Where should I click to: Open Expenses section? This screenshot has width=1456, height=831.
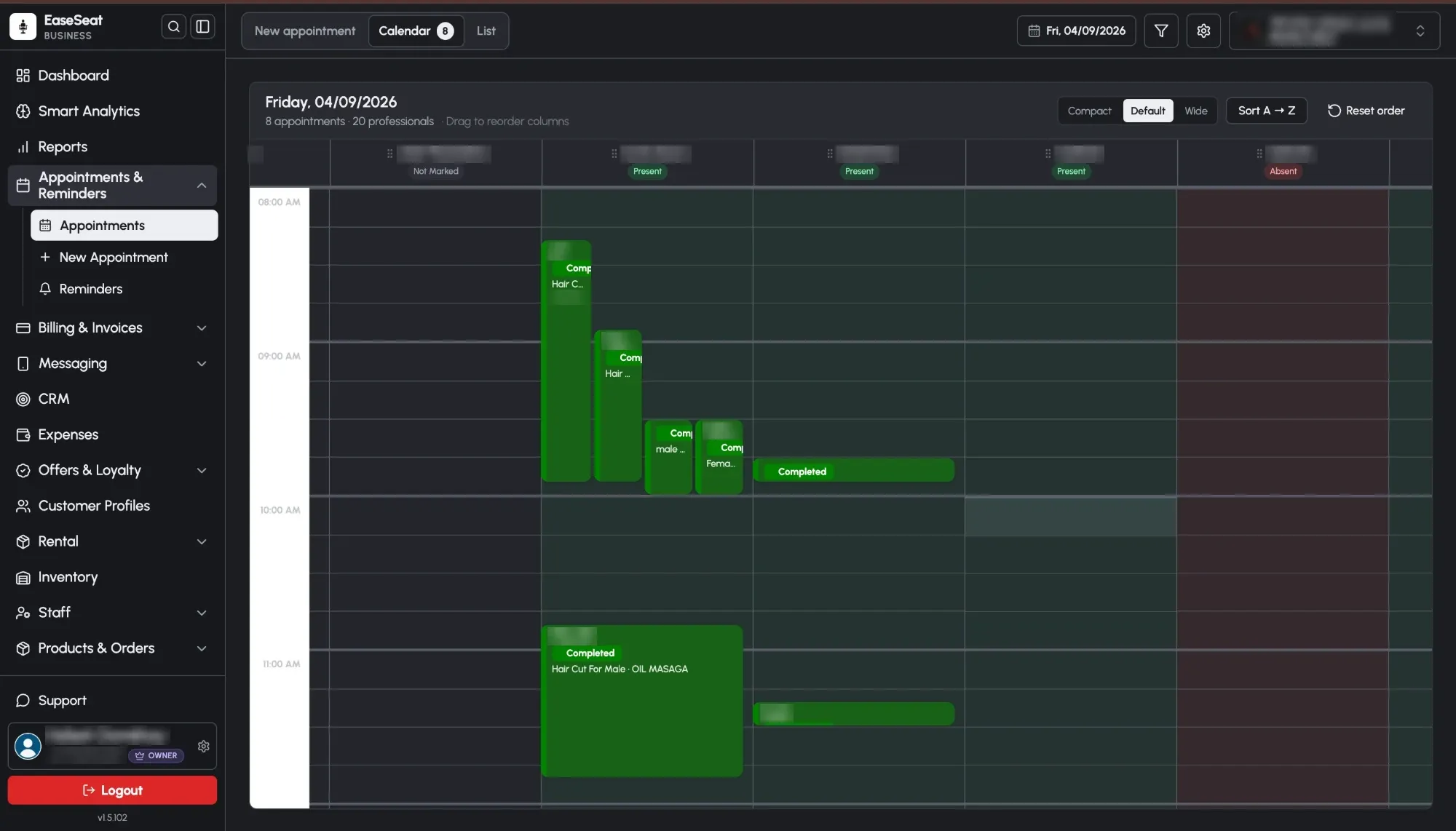pos(112,434)
